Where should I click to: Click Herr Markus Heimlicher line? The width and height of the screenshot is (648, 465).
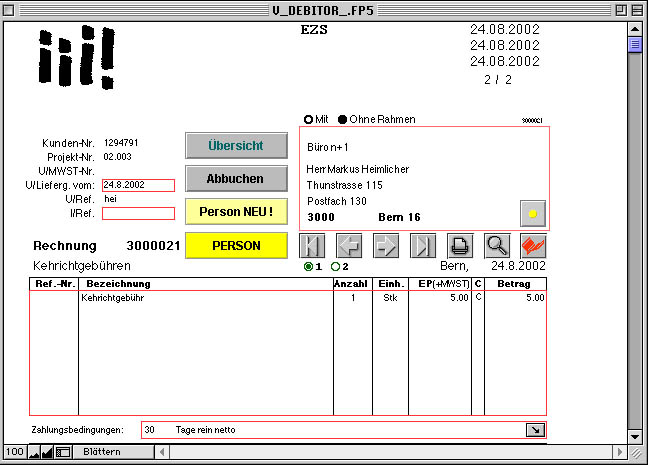(357, 169)
